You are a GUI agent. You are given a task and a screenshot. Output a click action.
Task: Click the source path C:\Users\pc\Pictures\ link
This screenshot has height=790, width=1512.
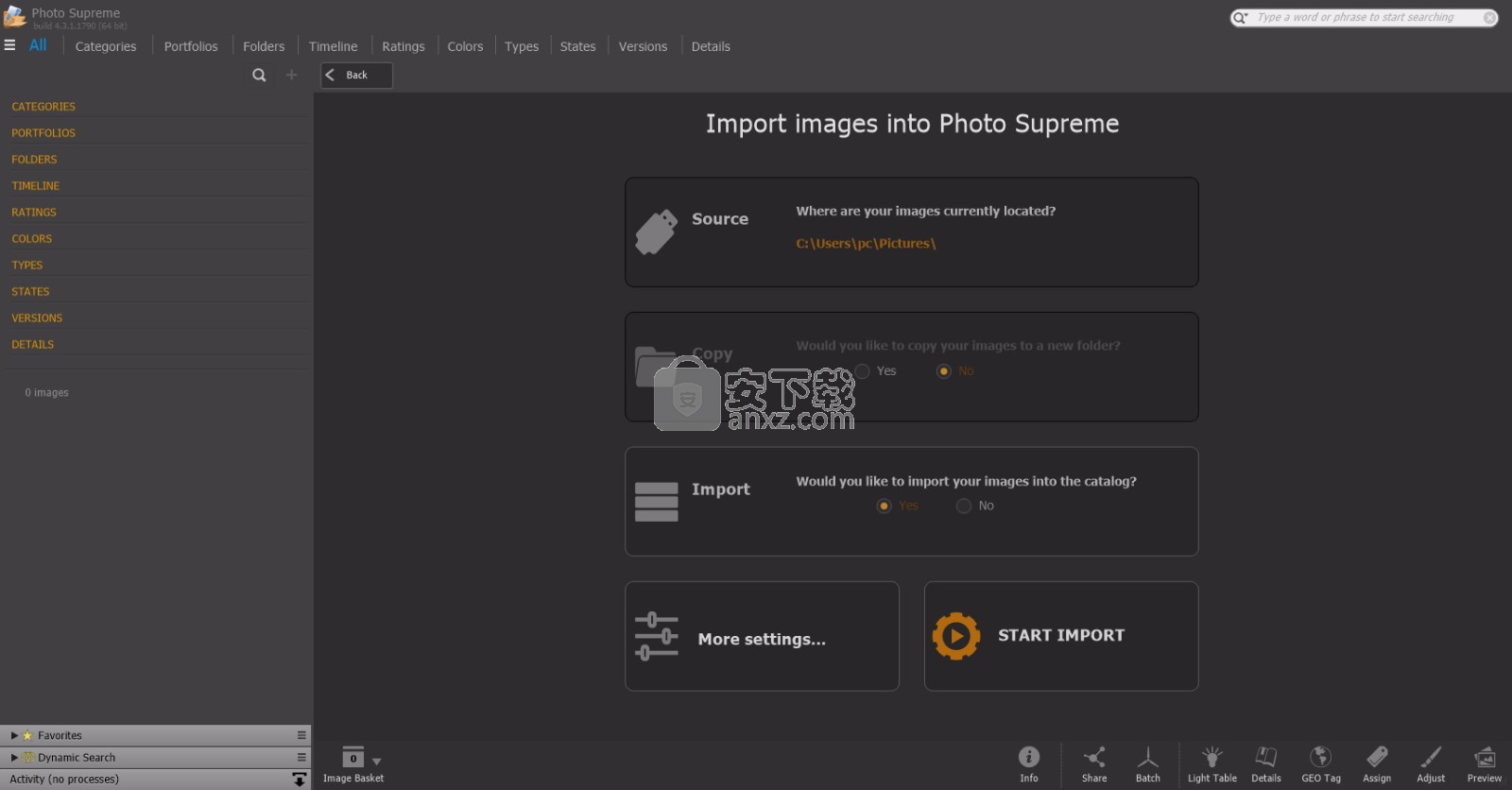point(866,244)
